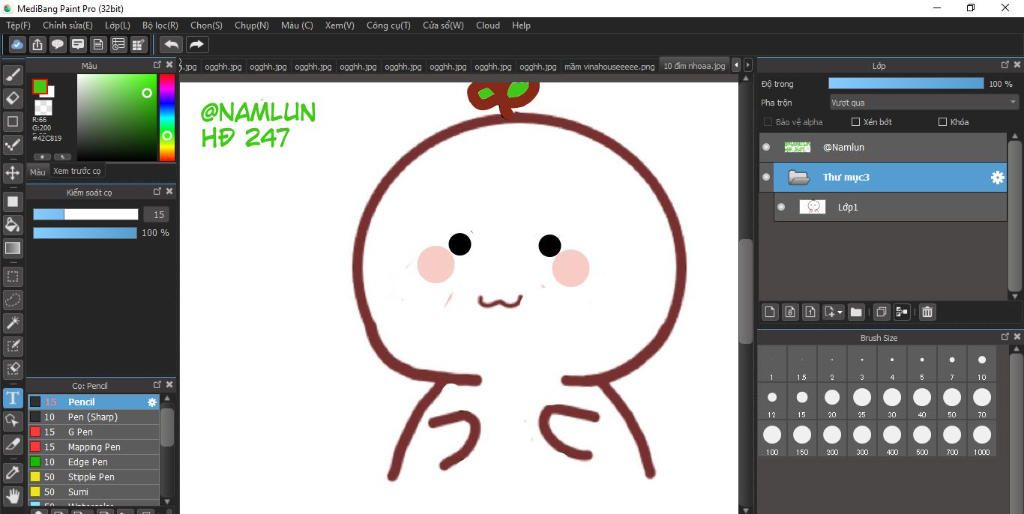The width and height of the screenshot is (1024, 514).
Task: Switch to Xem trước cọ tab
Action: point(77,171)
